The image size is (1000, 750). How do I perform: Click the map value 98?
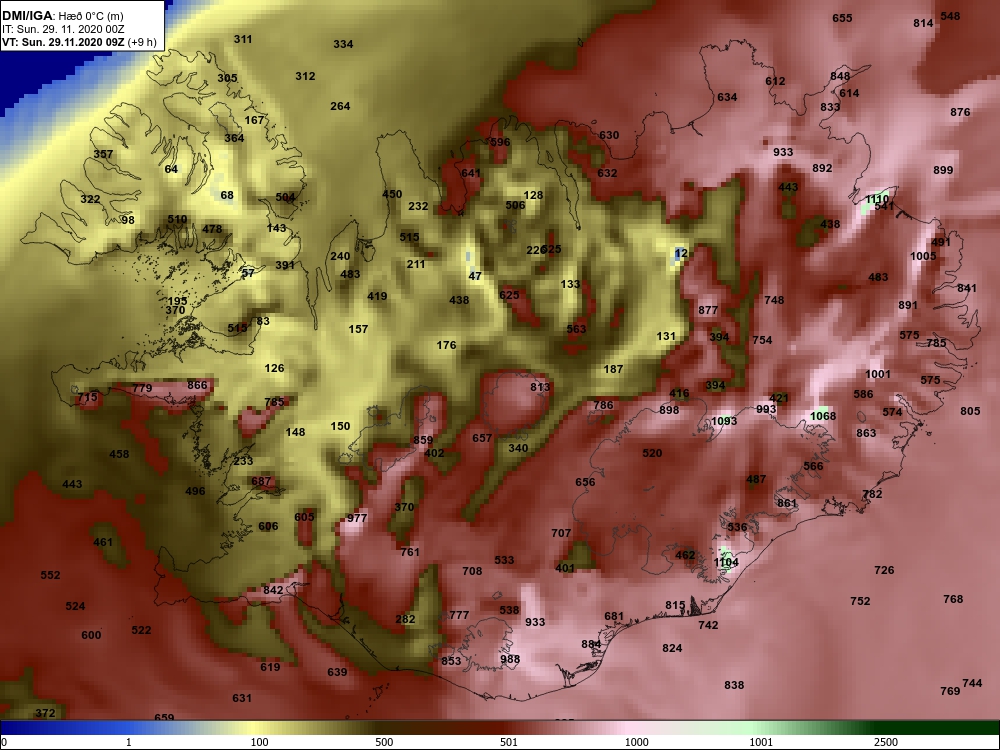(x=128, y=220)
